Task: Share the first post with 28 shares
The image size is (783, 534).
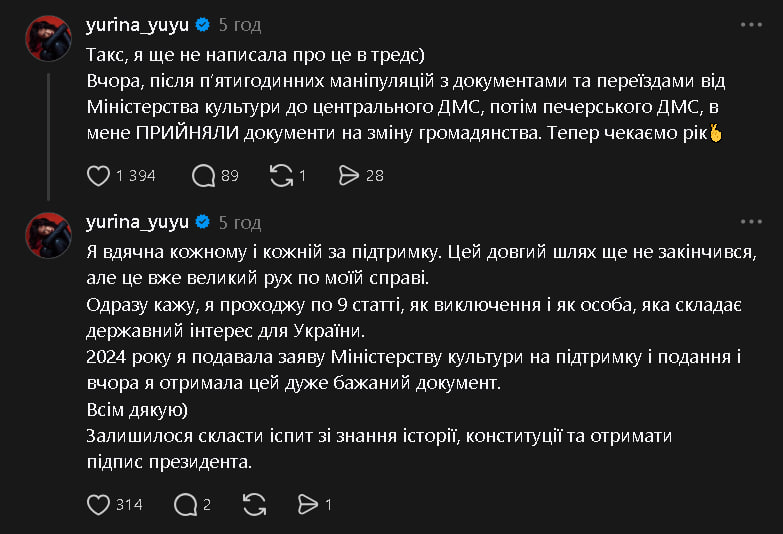Action: (349, 176)
